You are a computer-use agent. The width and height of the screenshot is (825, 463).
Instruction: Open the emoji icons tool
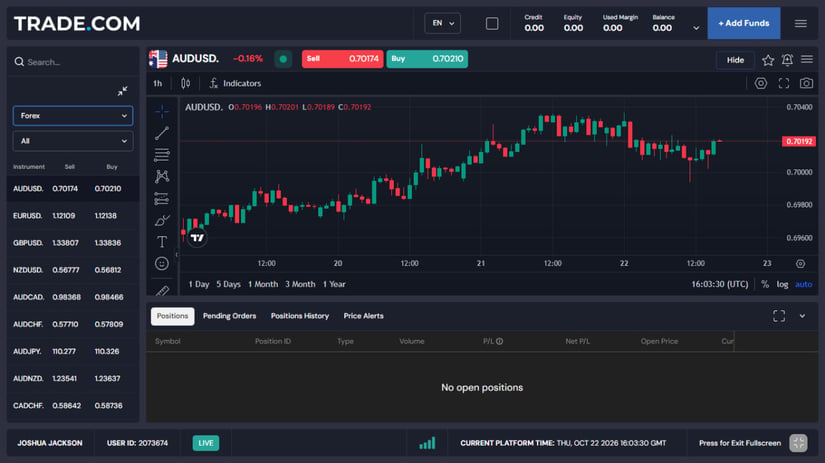coord(162,264)
